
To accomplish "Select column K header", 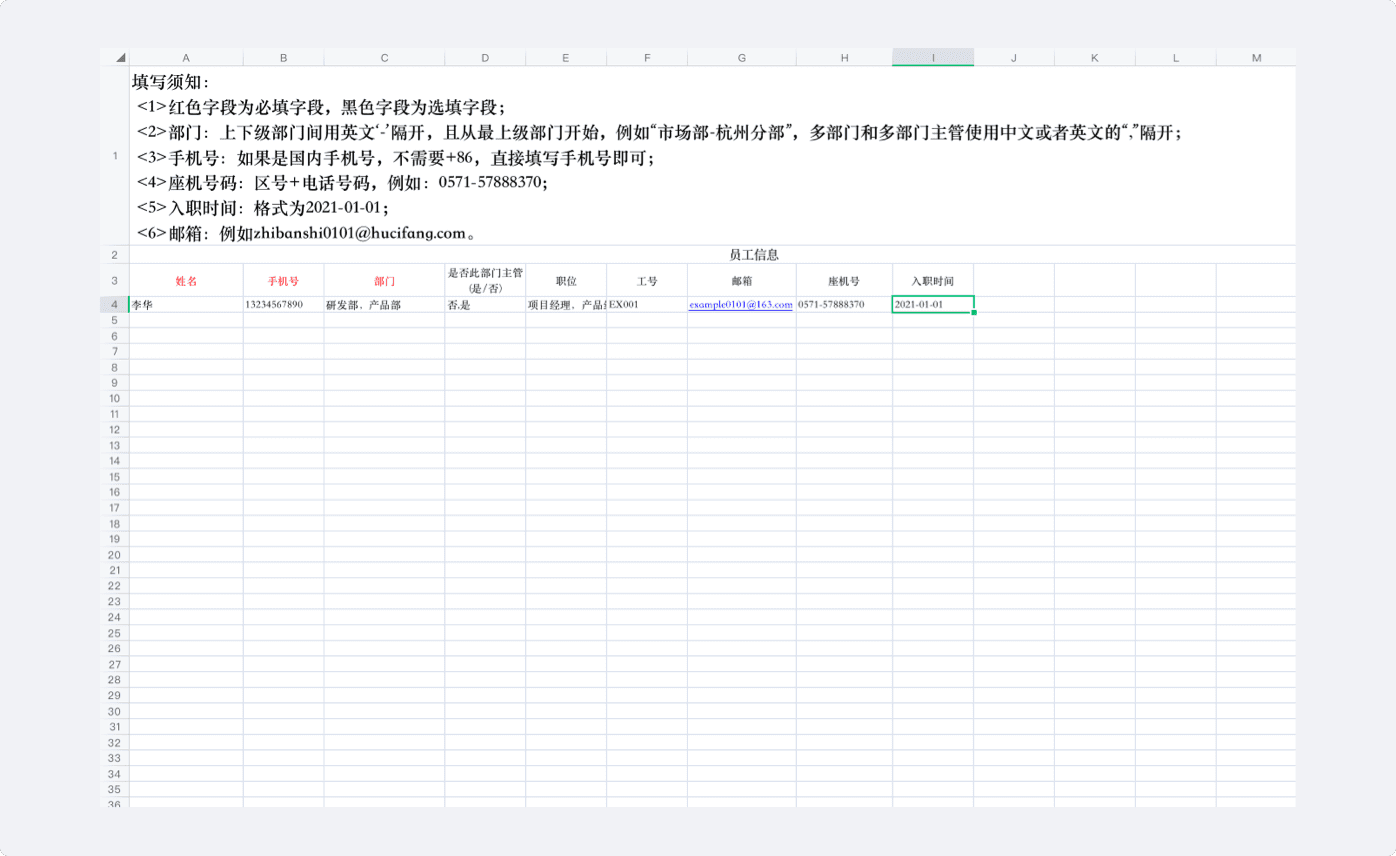I will pyautogui.click(x=1095, y=58).
